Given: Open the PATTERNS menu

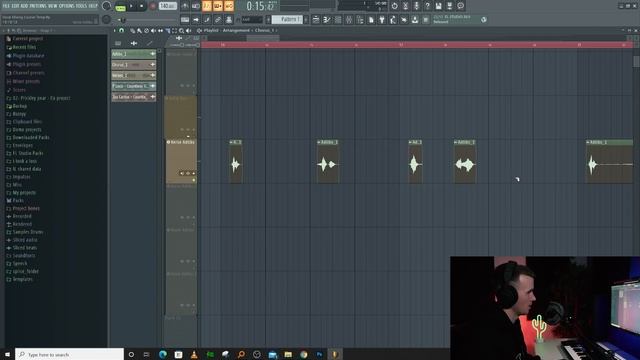Looking at the screenshot, I should pos(39,6).
